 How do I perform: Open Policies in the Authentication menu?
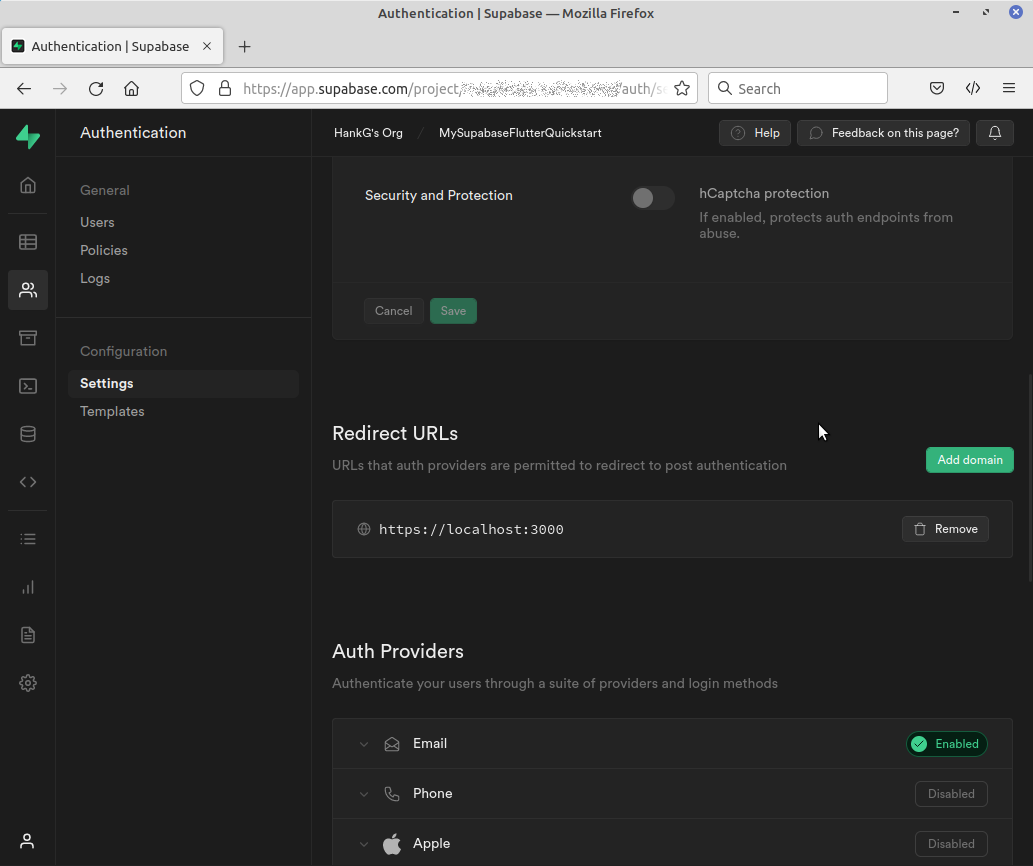[104, 250]
